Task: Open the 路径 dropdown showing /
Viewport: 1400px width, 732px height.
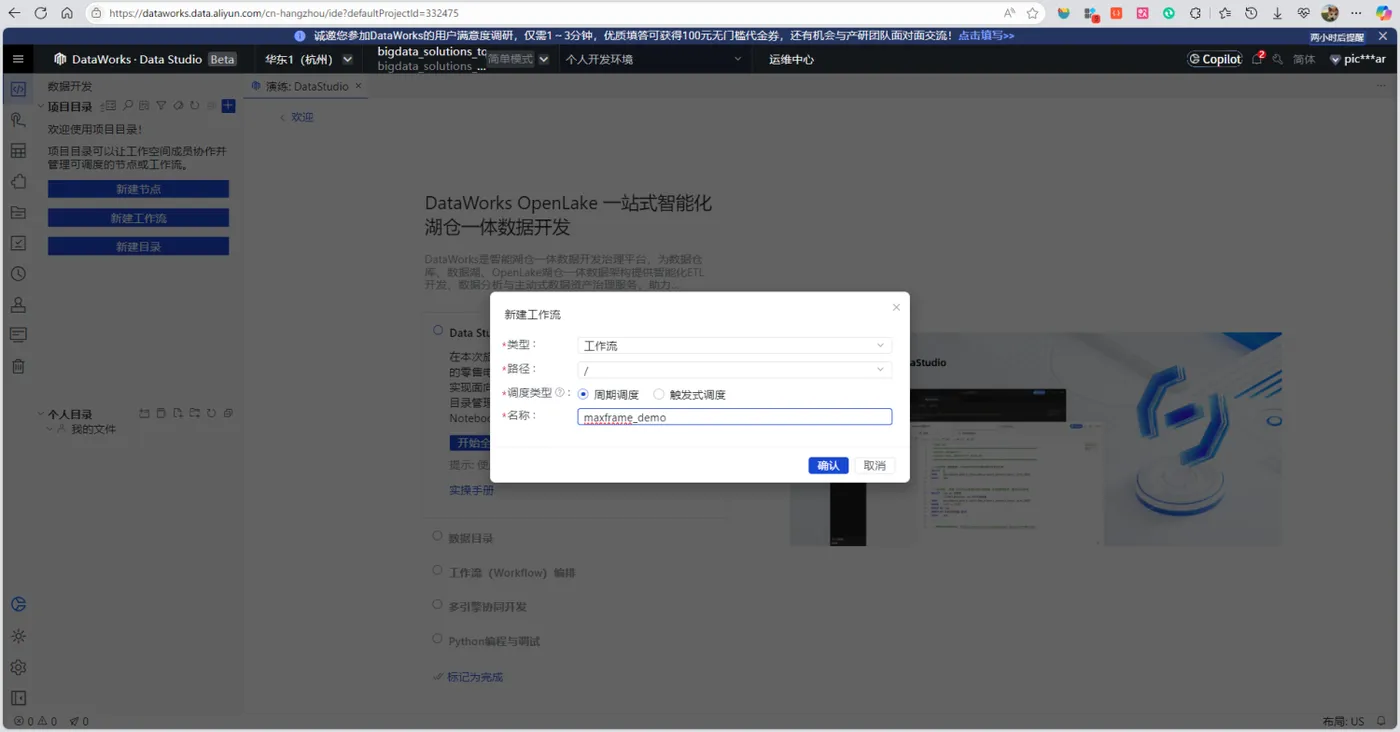Action: click(734, 370)
